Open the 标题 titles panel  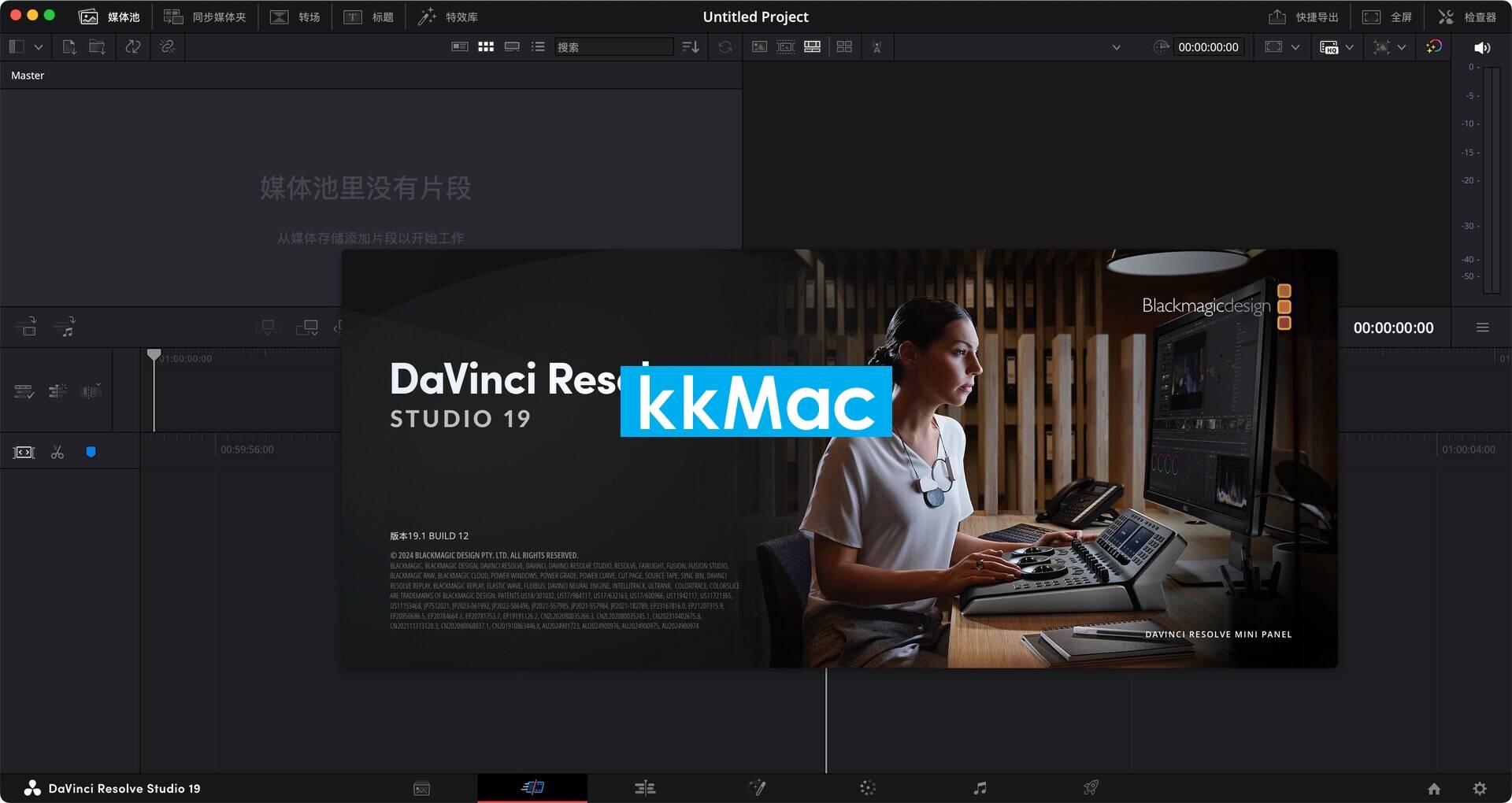click(369, 17)
